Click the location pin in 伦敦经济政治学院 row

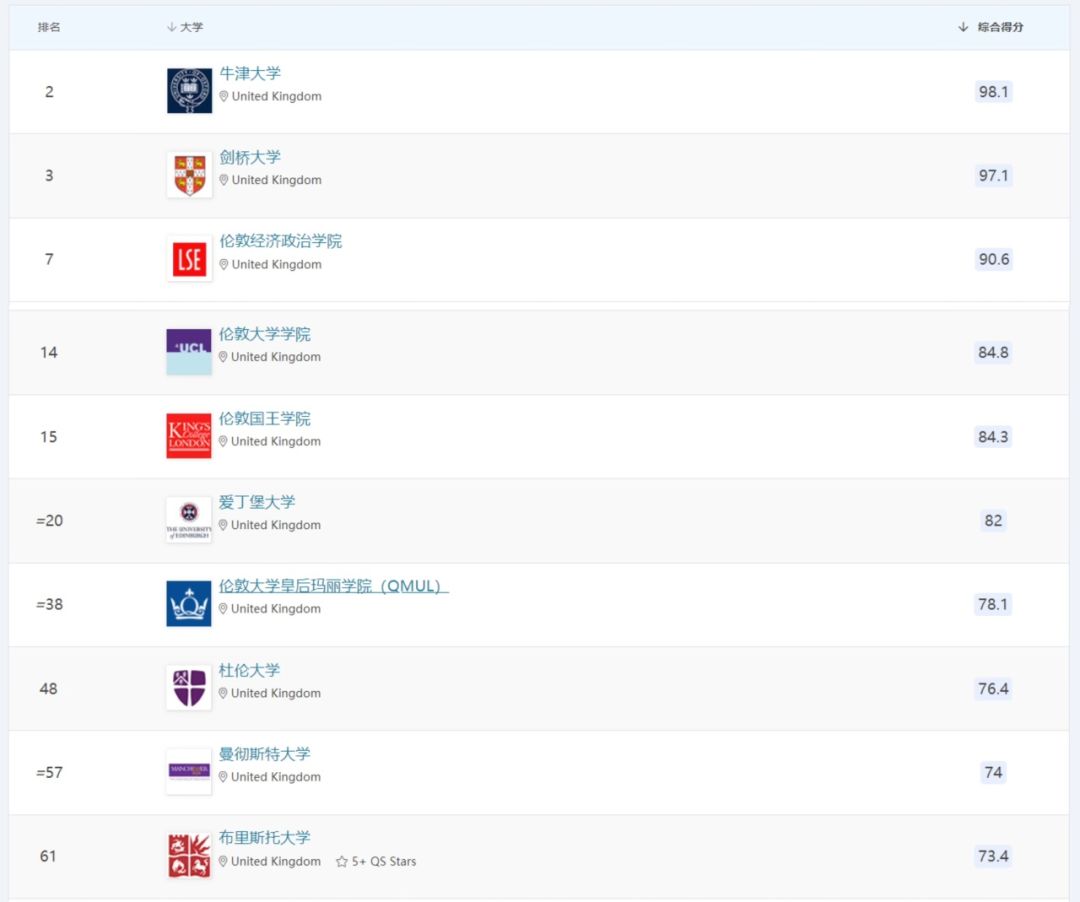click(224, 264)
